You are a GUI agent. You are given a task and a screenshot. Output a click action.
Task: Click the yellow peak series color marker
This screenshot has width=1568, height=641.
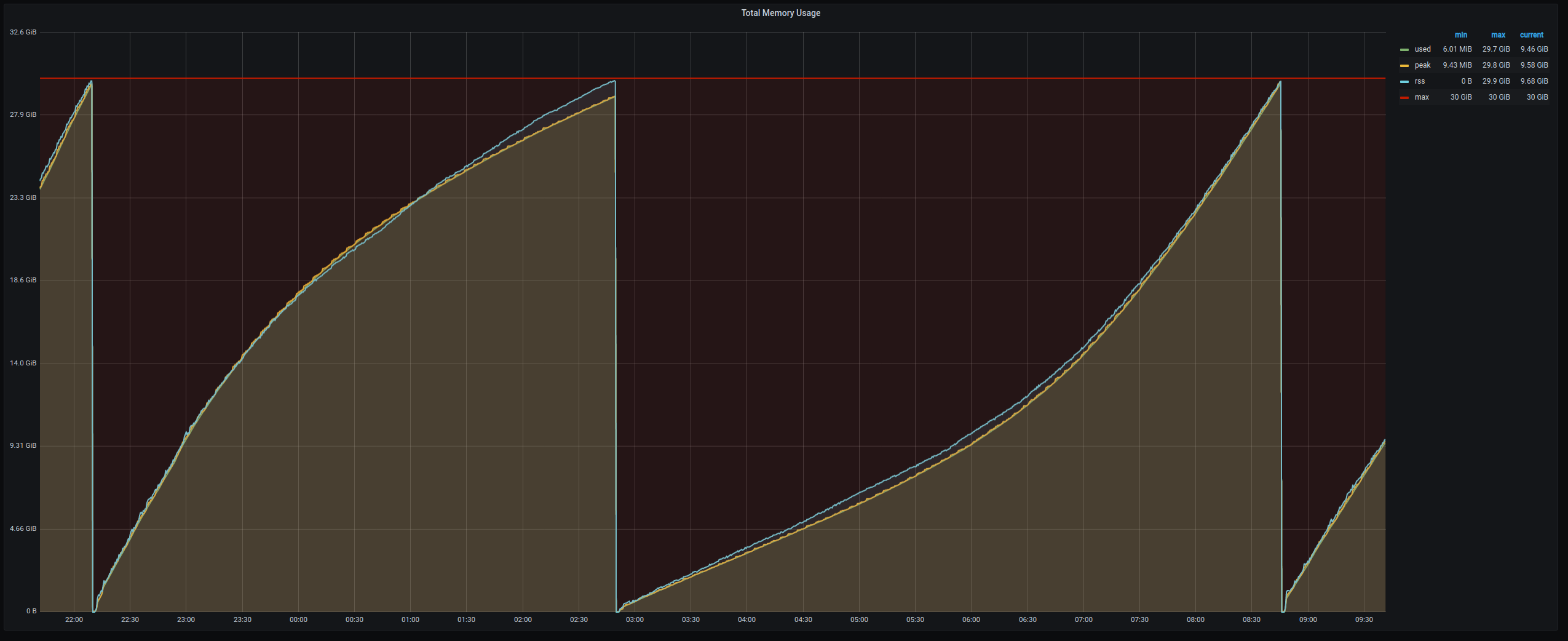click(1405, 65)
